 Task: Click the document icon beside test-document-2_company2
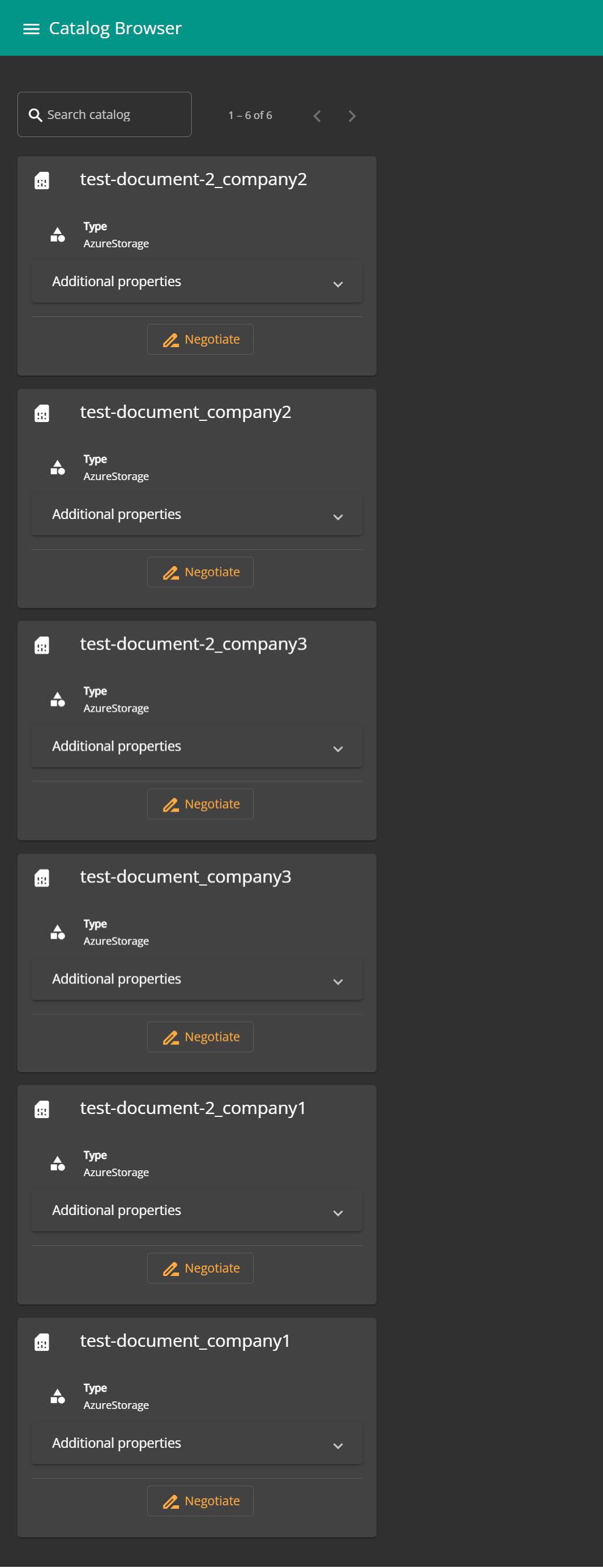point(41,180)
